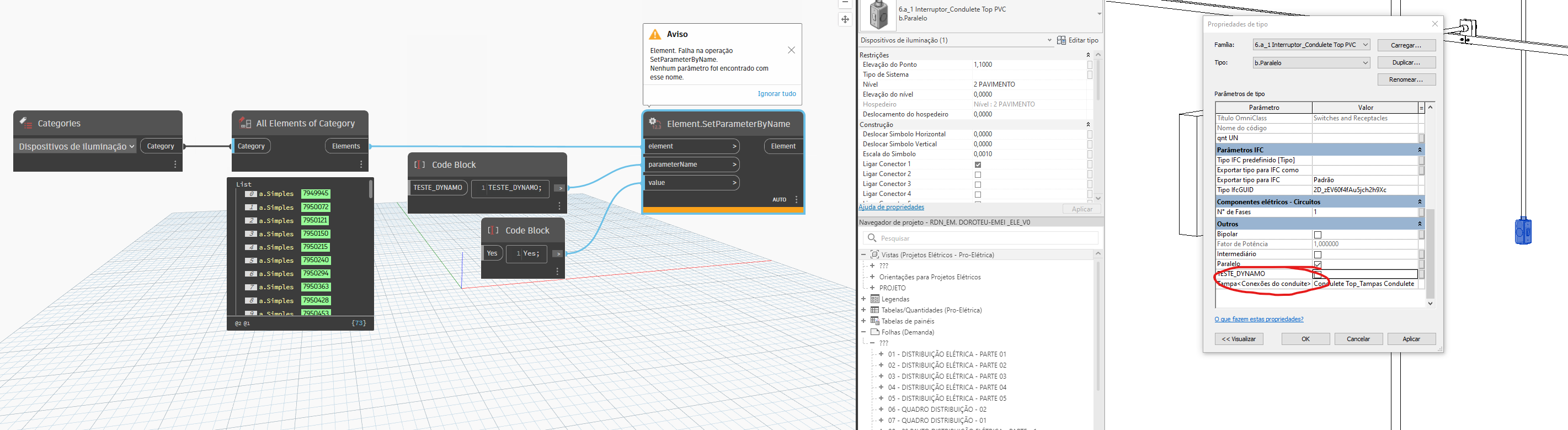Open 'O que fazem estas propriedades?' link

click(x=1259, y=319)
